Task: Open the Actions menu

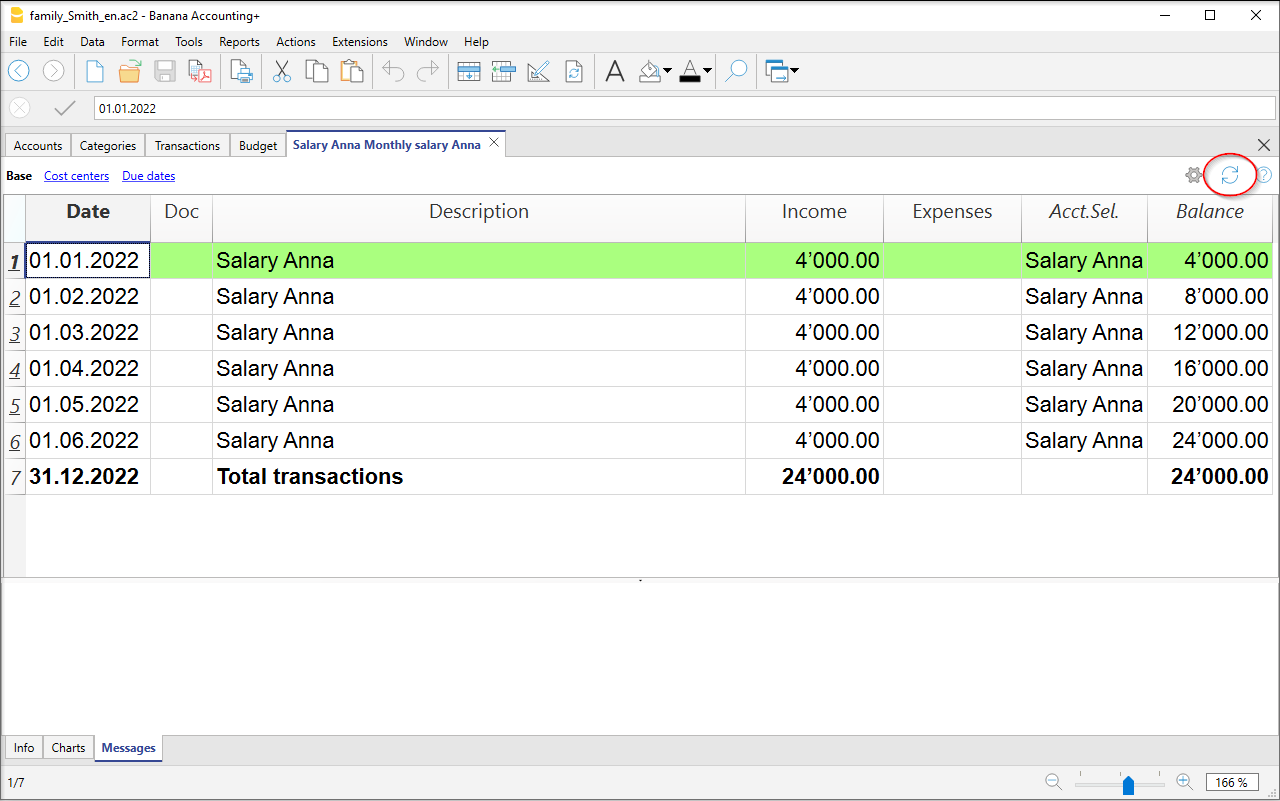Action: (x=296, y=42)
